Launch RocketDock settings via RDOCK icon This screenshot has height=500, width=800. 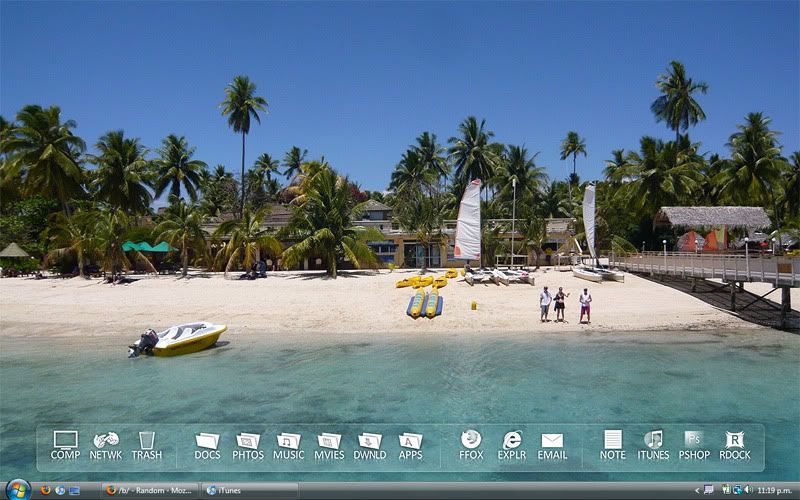pyautogui.click(x=735, y=441)
